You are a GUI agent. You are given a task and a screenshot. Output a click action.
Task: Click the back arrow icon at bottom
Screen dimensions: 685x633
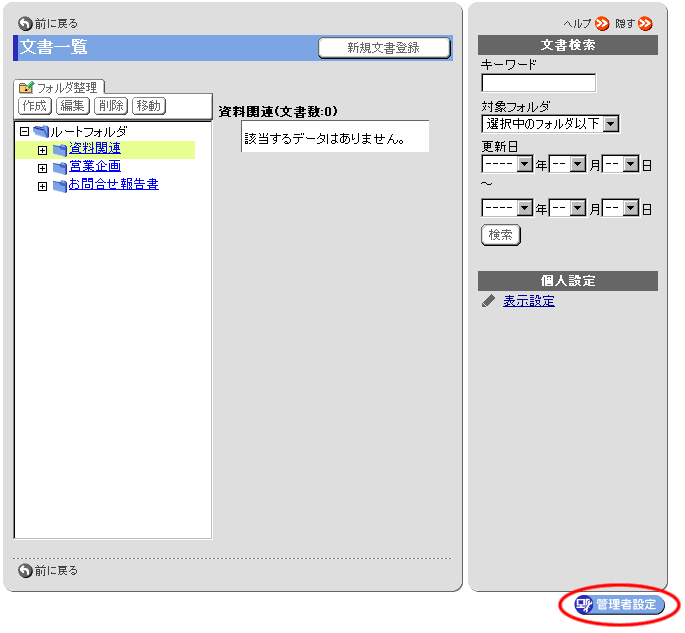point(25,571)
